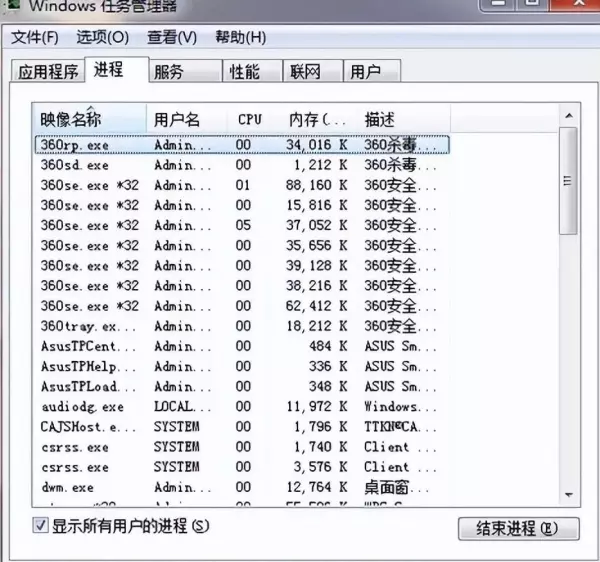
Task: Switch to the 应用程序 tab
Action: 48,71
